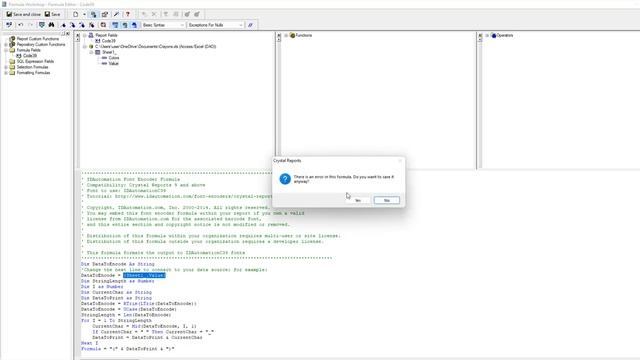Click the Redo arrow icon
The width and height of the screenshot is (640, 360).
pos(31,25)
